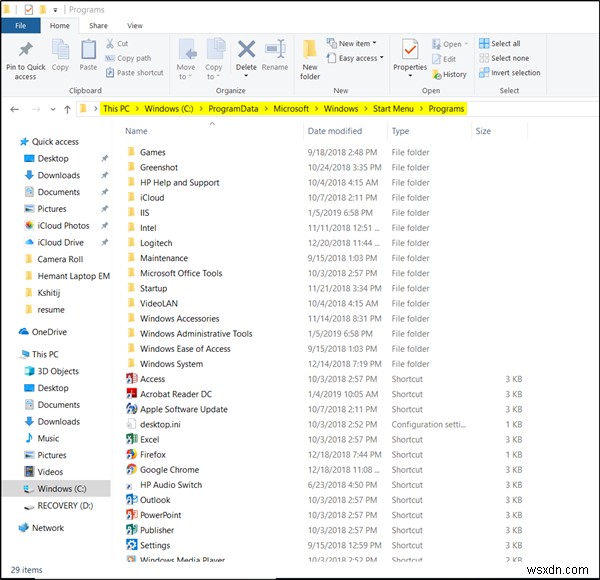Click breadcrumb chevron after ProgramData

pyautogui.click(x=266, y=109)
